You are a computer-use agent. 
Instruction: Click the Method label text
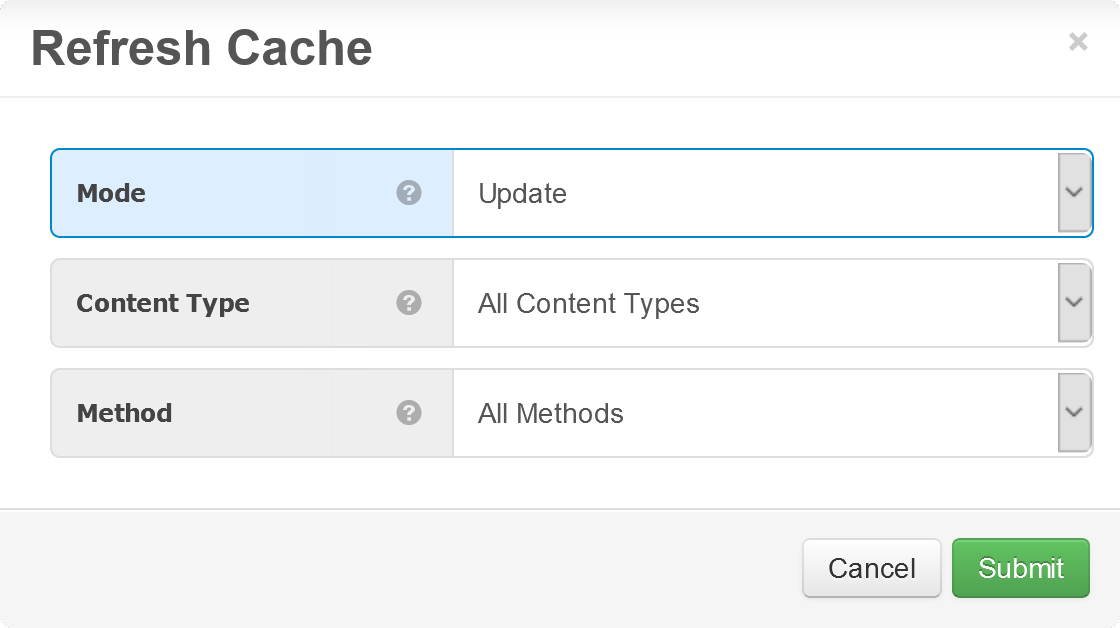[124, 413]
